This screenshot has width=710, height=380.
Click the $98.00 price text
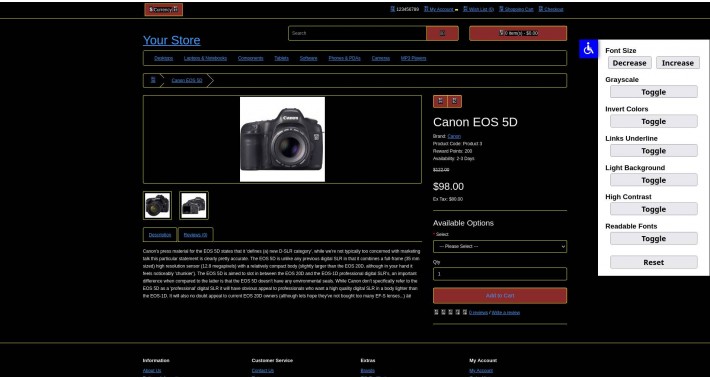tap(448, 187)
